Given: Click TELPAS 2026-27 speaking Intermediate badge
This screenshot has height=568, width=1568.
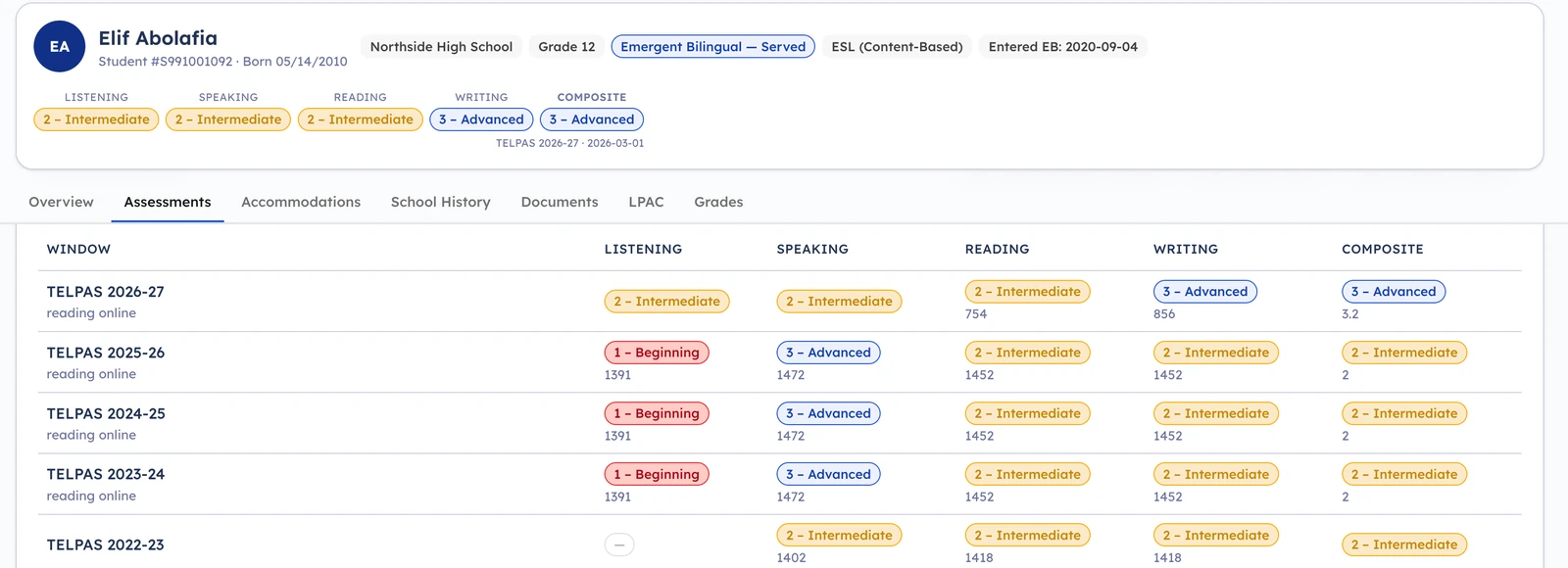Looking at the screenshot, I should 839,302.
